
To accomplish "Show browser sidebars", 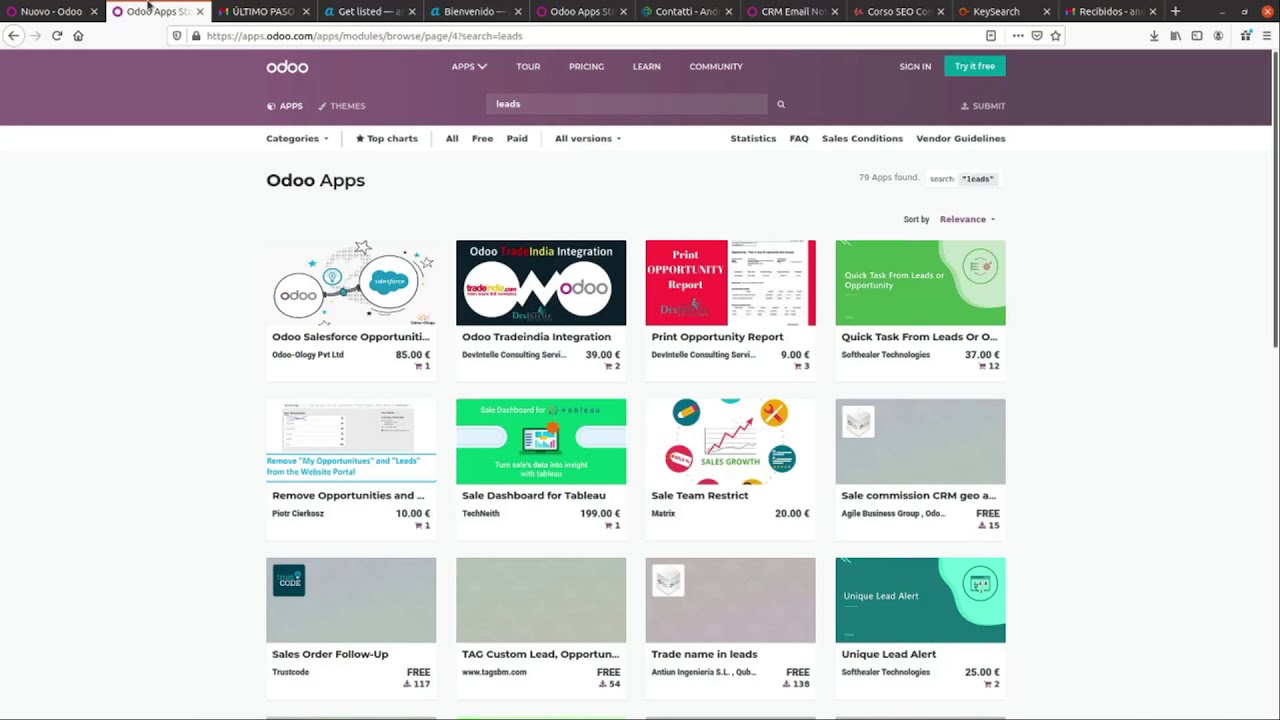I will 1197,36.
